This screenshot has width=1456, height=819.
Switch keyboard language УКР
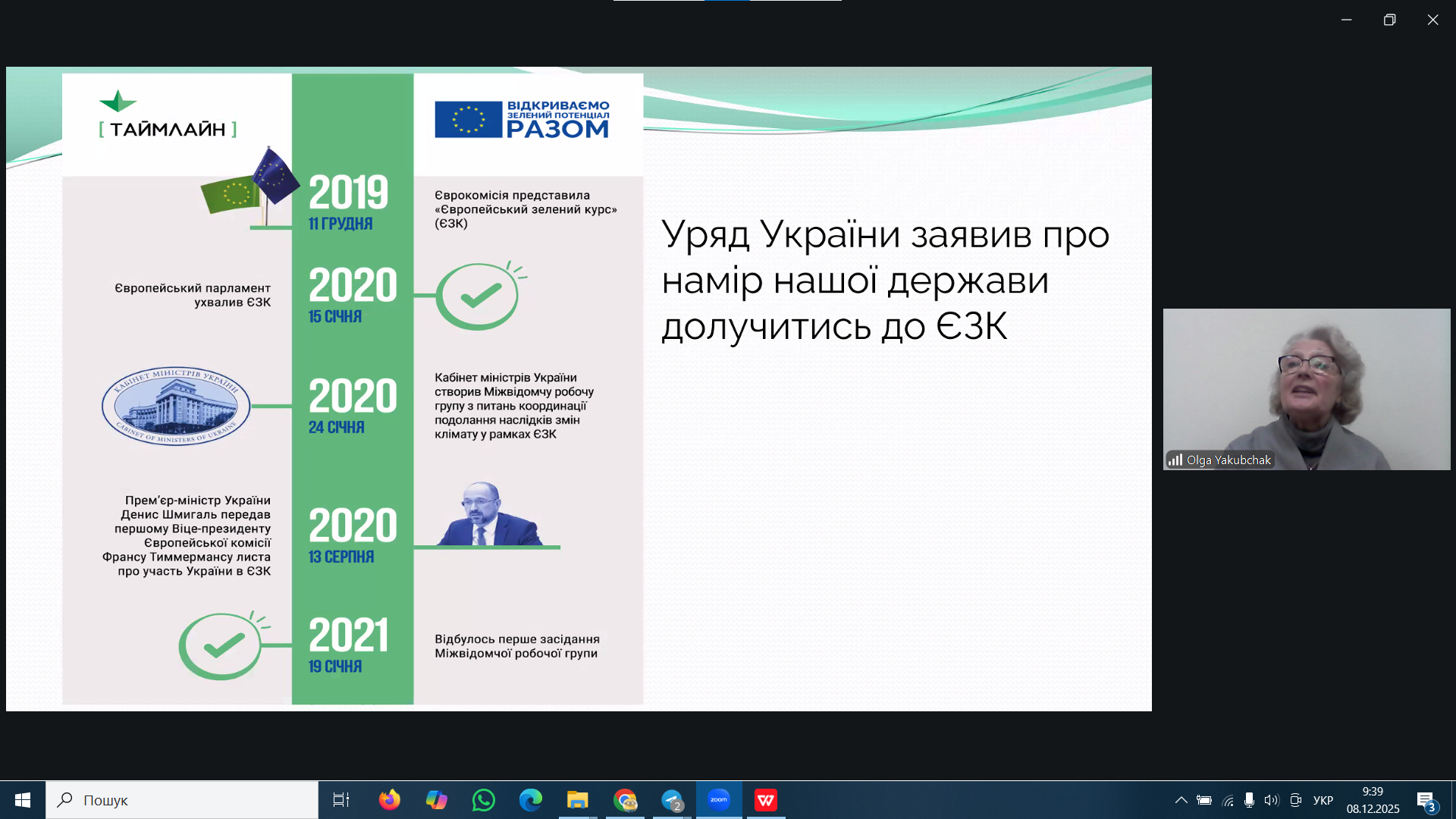click(1323, 800)
